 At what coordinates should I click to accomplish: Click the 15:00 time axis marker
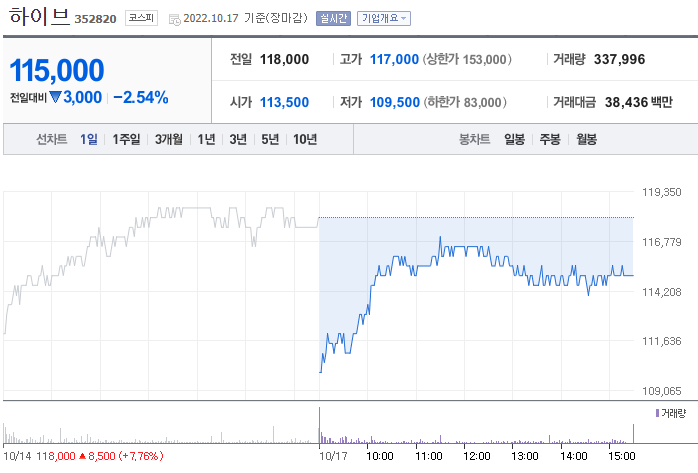point(622,456)
